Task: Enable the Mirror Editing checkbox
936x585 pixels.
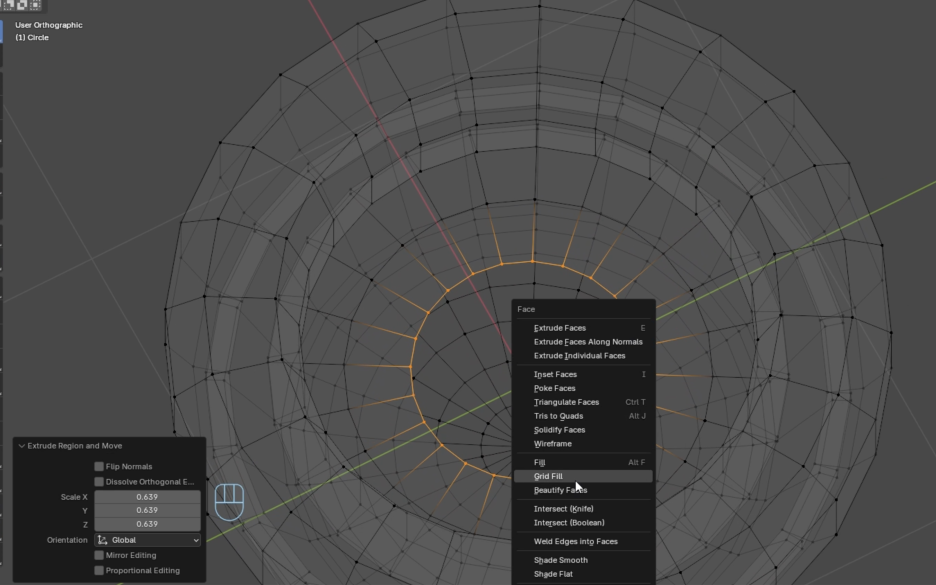Action: [x=99, y=555]
